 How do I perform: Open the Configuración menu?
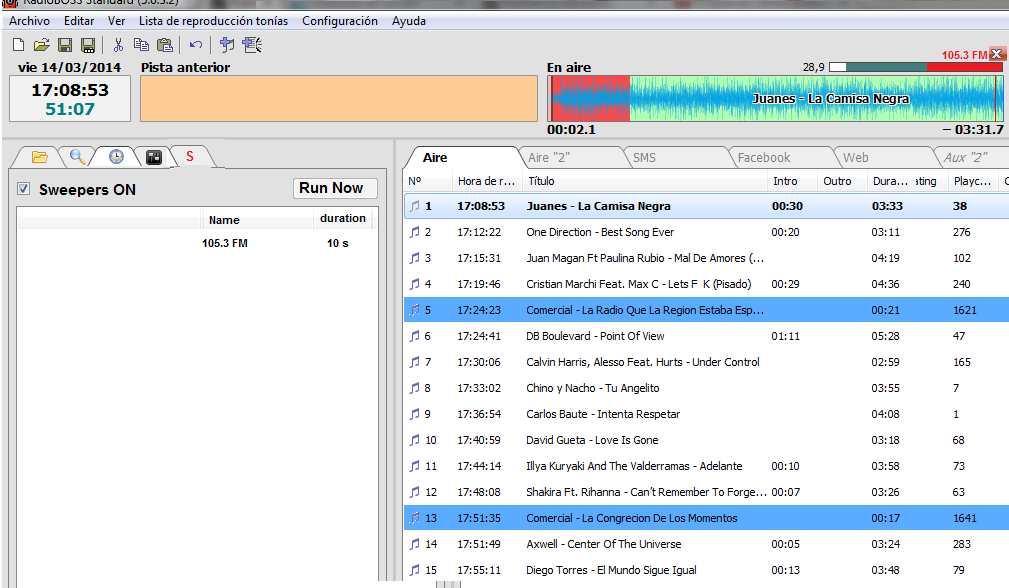click(x=340, y=21)
